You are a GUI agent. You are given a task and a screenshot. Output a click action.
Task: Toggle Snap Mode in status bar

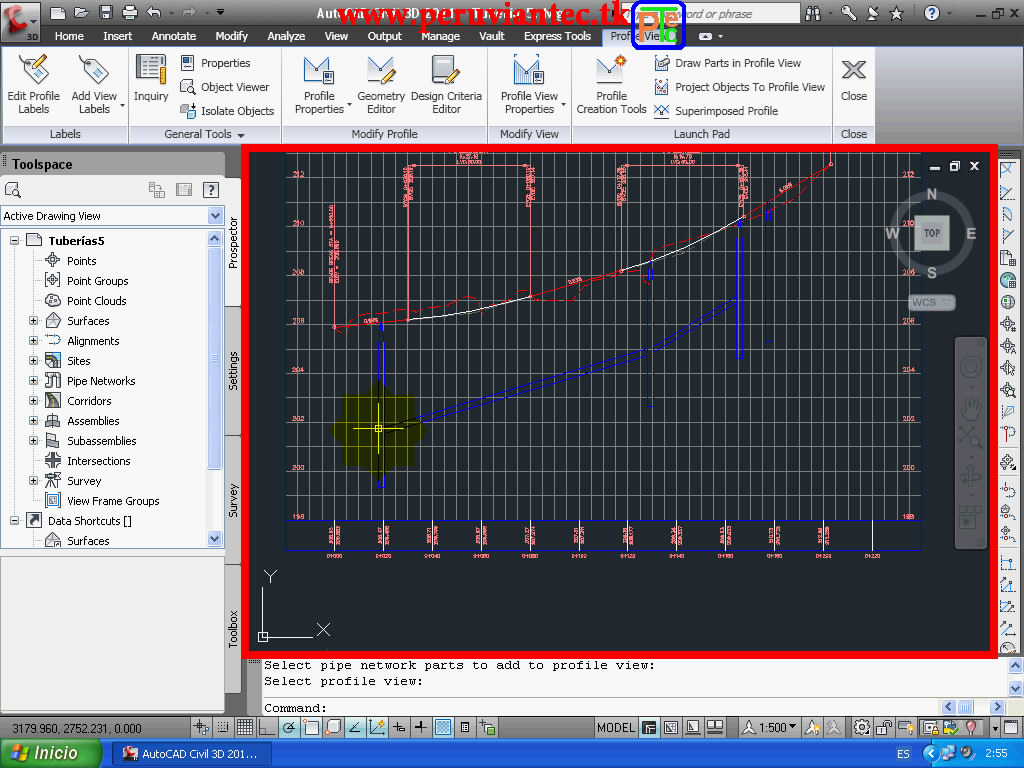pyautogui.click(x=223, y=727)
